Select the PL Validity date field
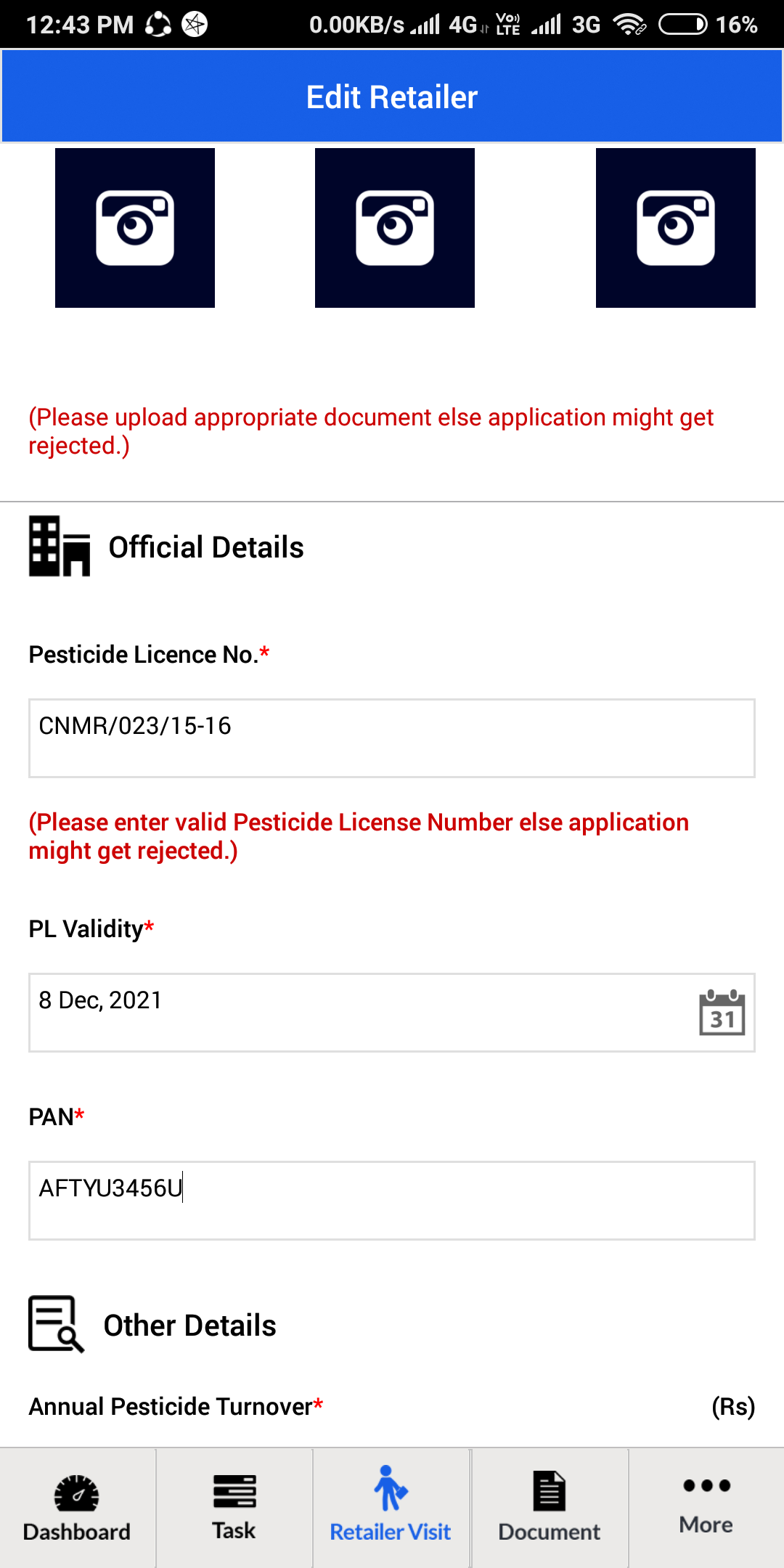Screen dimensions: 784x1568 [x=392, y=1013]
